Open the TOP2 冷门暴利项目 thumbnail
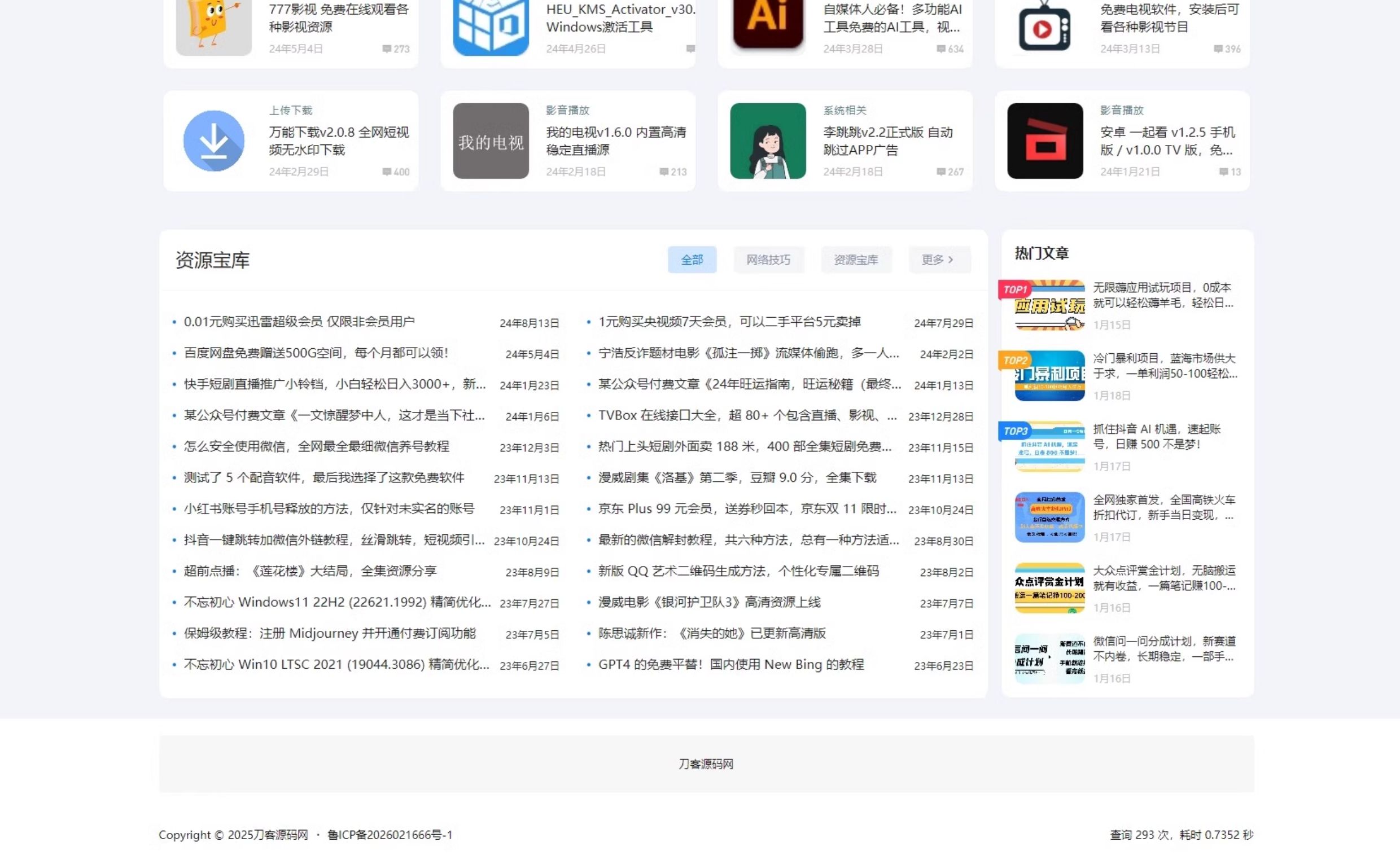Viewport: 1400px width, 860px height. coord(1049,376)
